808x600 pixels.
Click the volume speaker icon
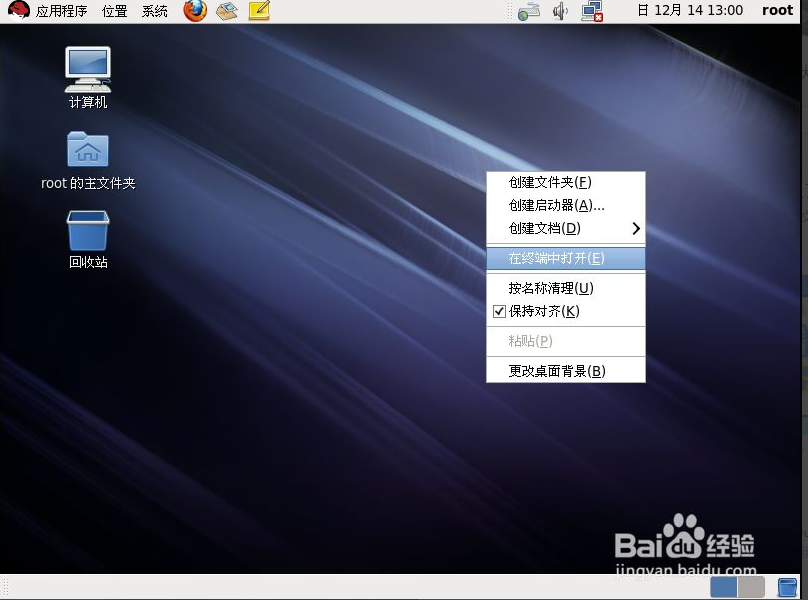tap(561, 12)
